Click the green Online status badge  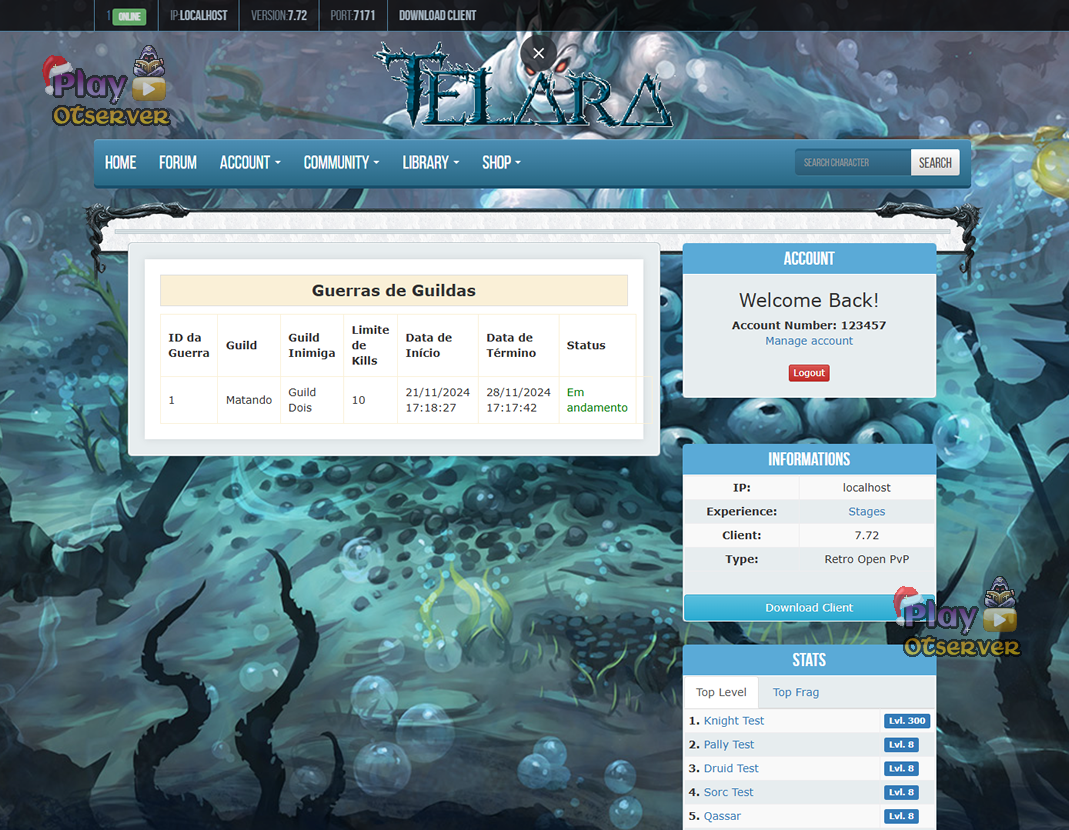coord(129,16)
